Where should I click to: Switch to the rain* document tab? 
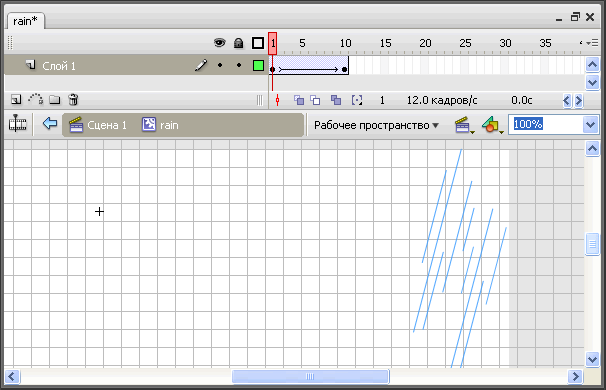tap(26, 21)
